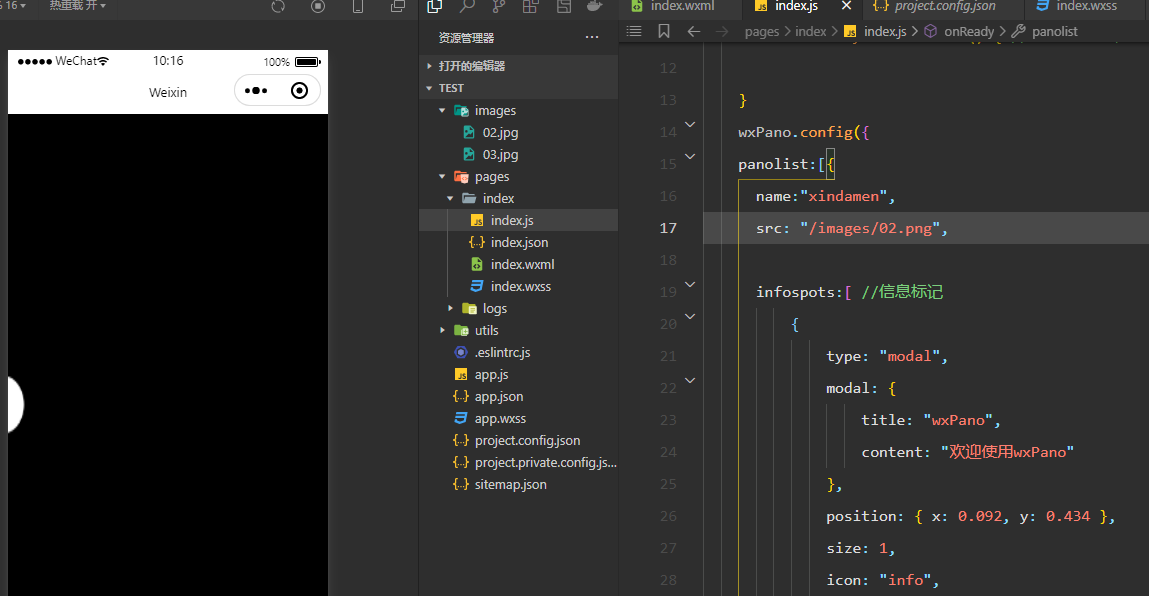Click the "/images/02.png" string on line 17
Screen dimensions: 1149x596
870,228
